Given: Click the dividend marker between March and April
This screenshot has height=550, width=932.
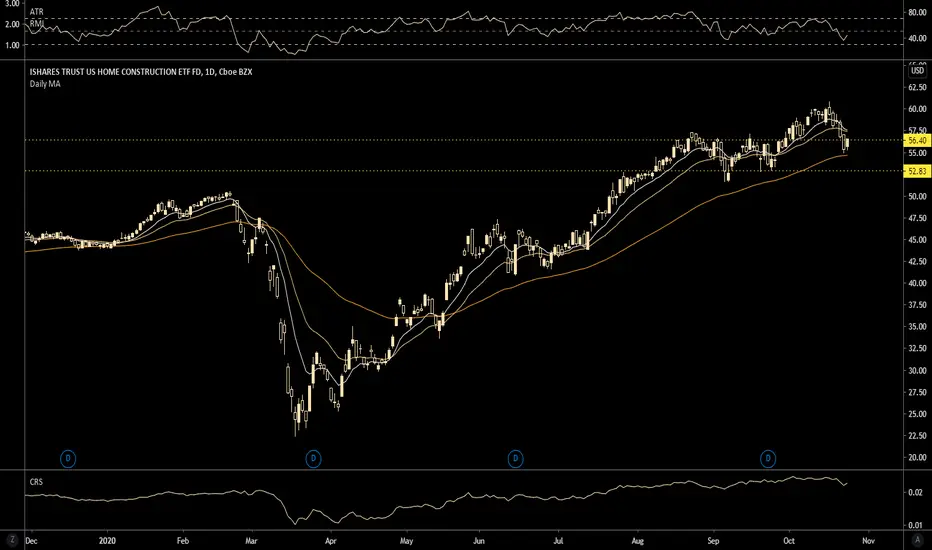Looking at the screenshot, I should (x=313, y=458).
